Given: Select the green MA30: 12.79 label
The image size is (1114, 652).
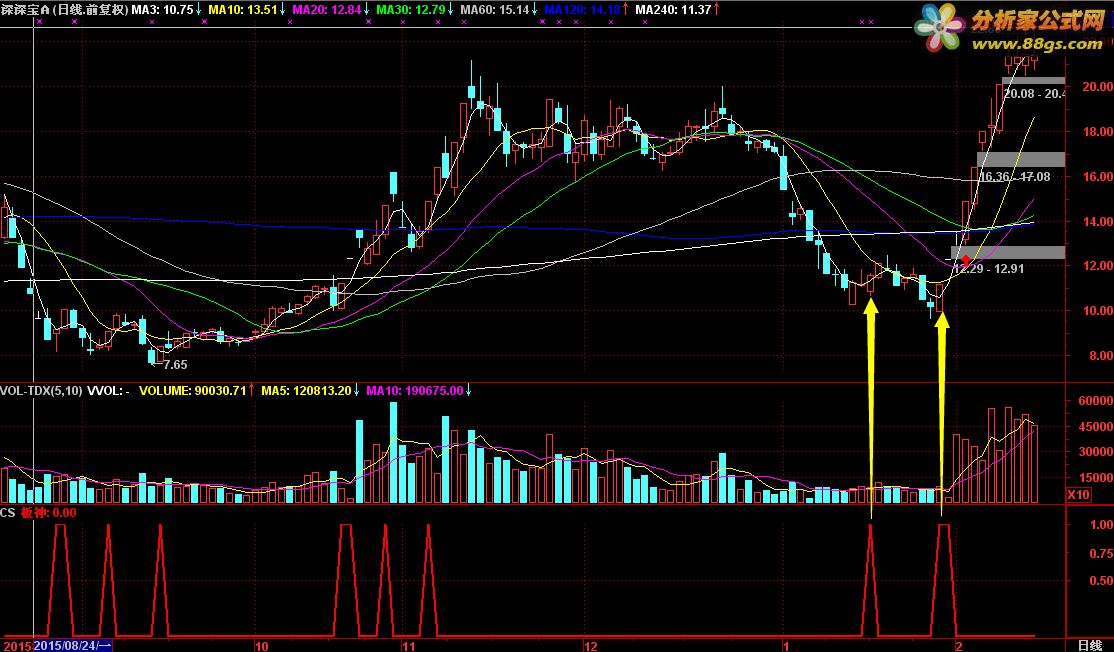Looking at the screenshot, I should click(x=411, y=10).
